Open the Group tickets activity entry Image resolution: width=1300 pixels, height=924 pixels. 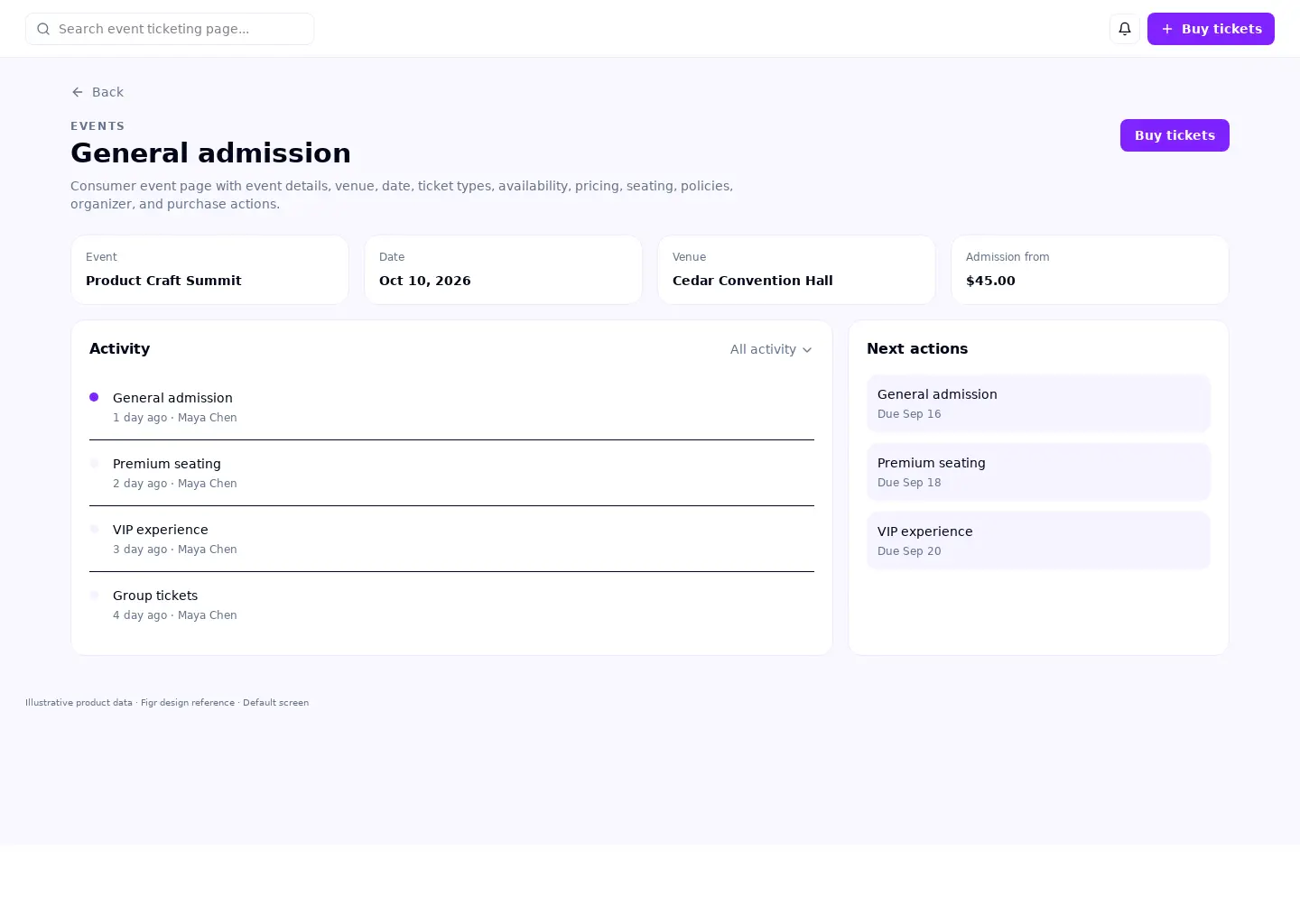(451, 605)
